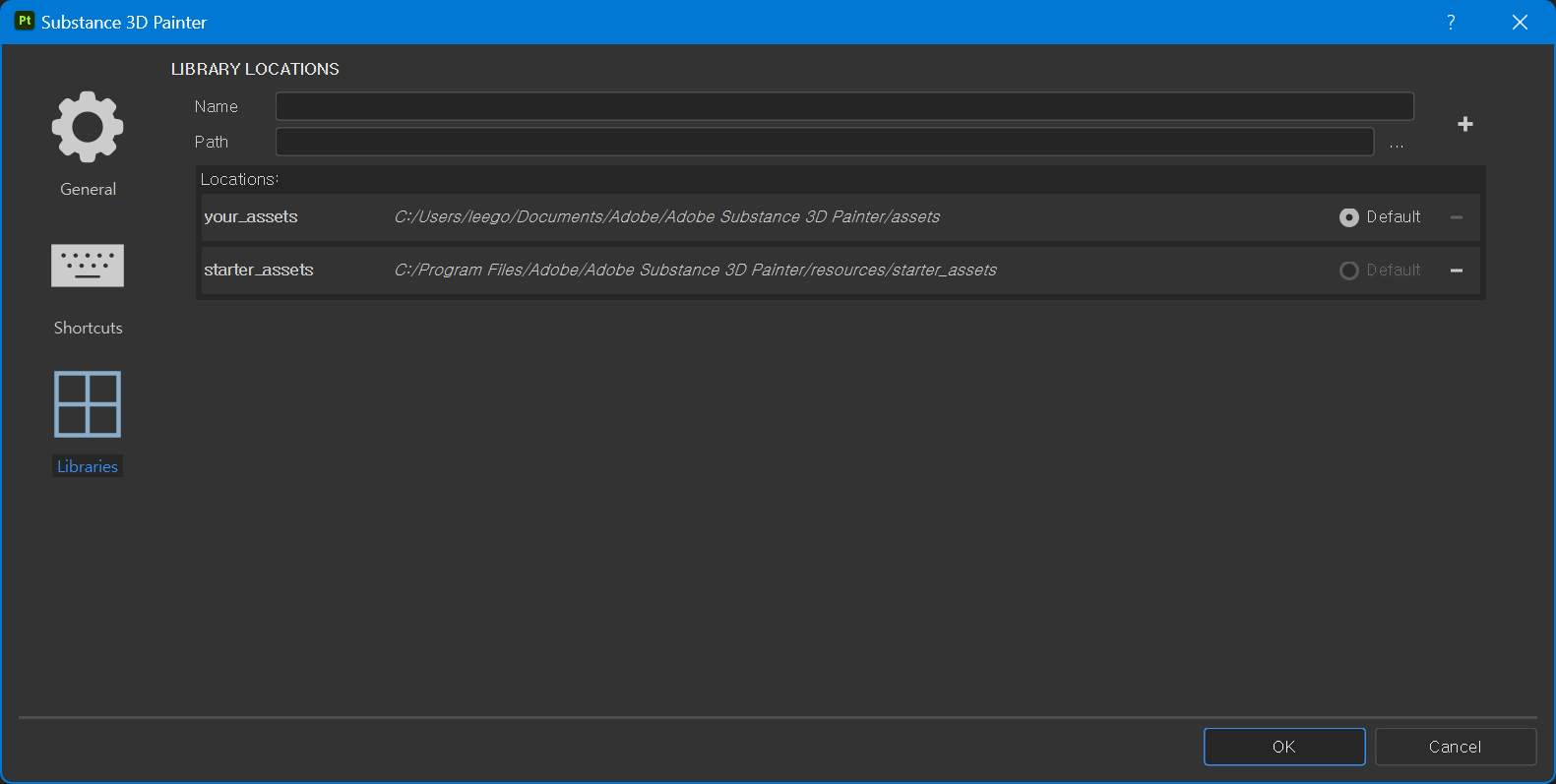
Task: Select Default radio for your_assets
Action: pos(1349,217)
